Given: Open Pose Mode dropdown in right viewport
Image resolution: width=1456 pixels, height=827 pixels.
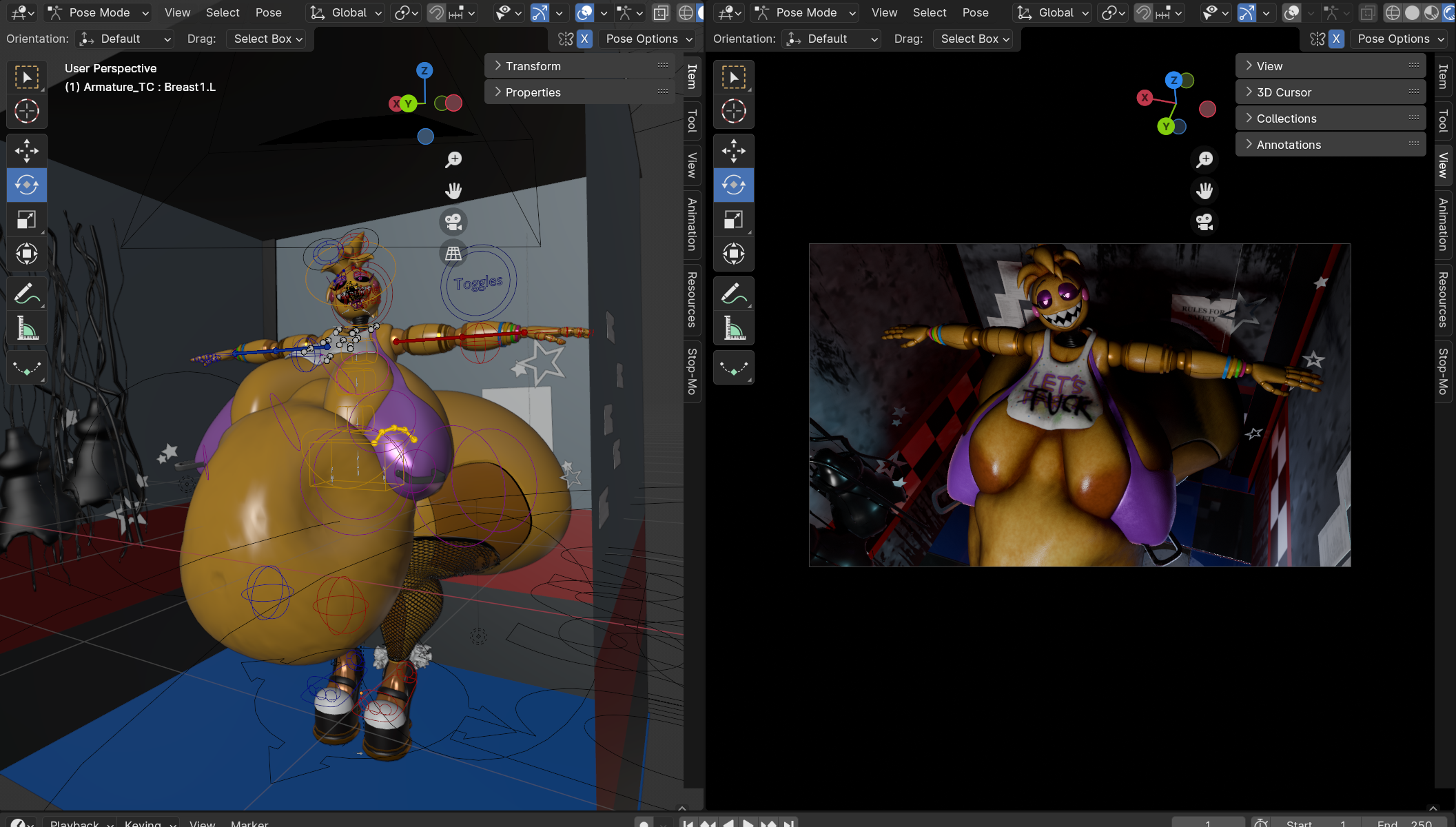Looking at the screenshot, I should (805, 12).
